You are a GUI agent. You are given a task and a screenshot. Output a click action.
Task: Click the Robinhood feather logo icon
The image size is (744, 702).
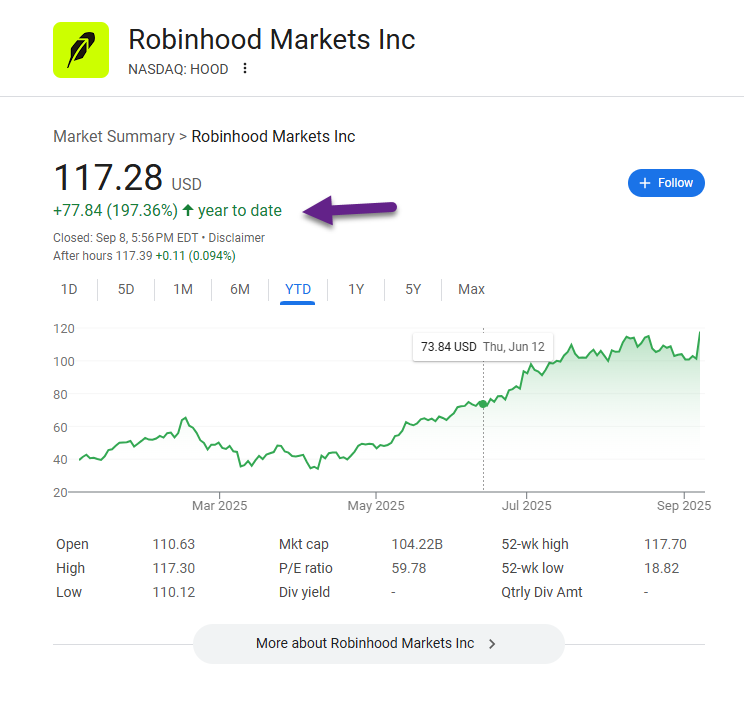81,50
